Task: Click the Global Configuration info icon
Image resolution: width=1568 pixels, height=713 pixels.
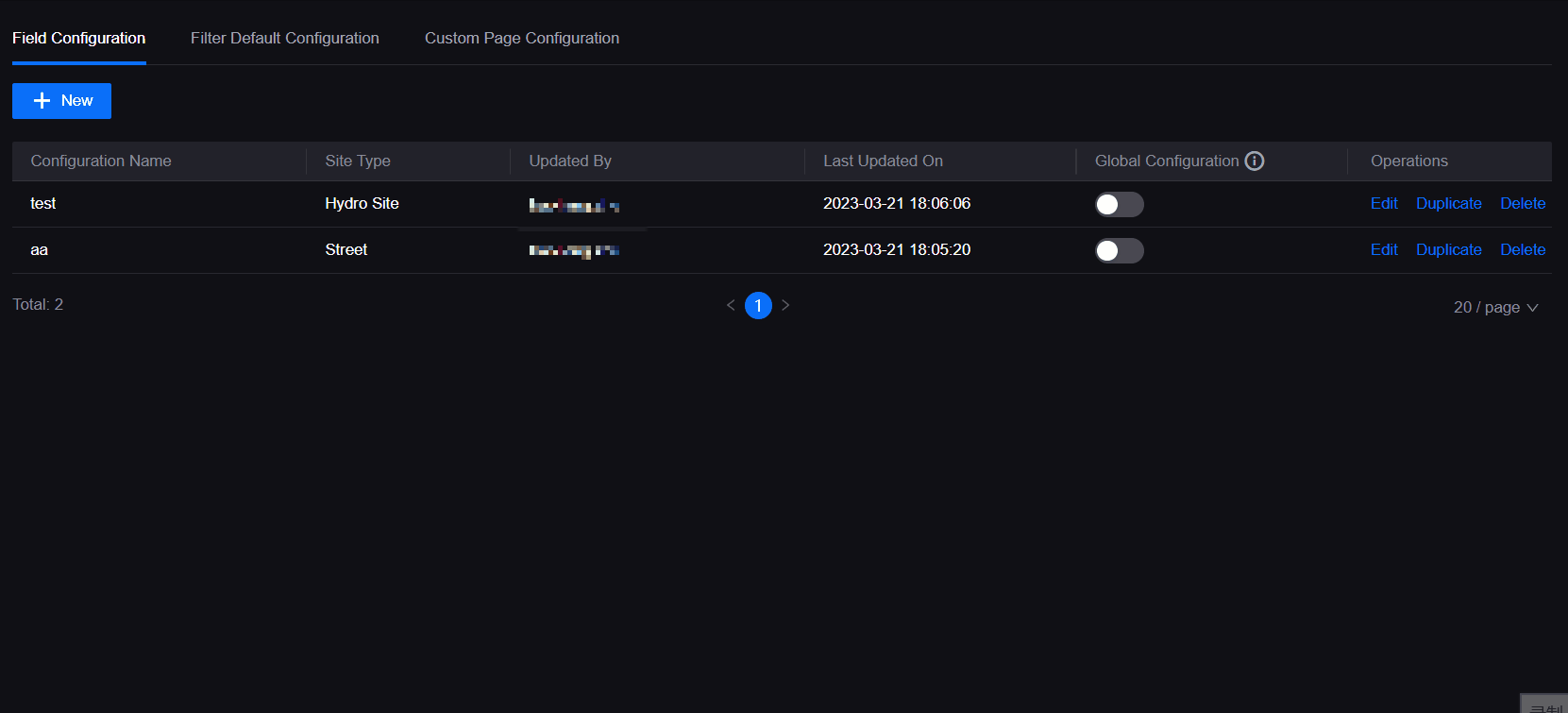Action: pos(1255,161)
